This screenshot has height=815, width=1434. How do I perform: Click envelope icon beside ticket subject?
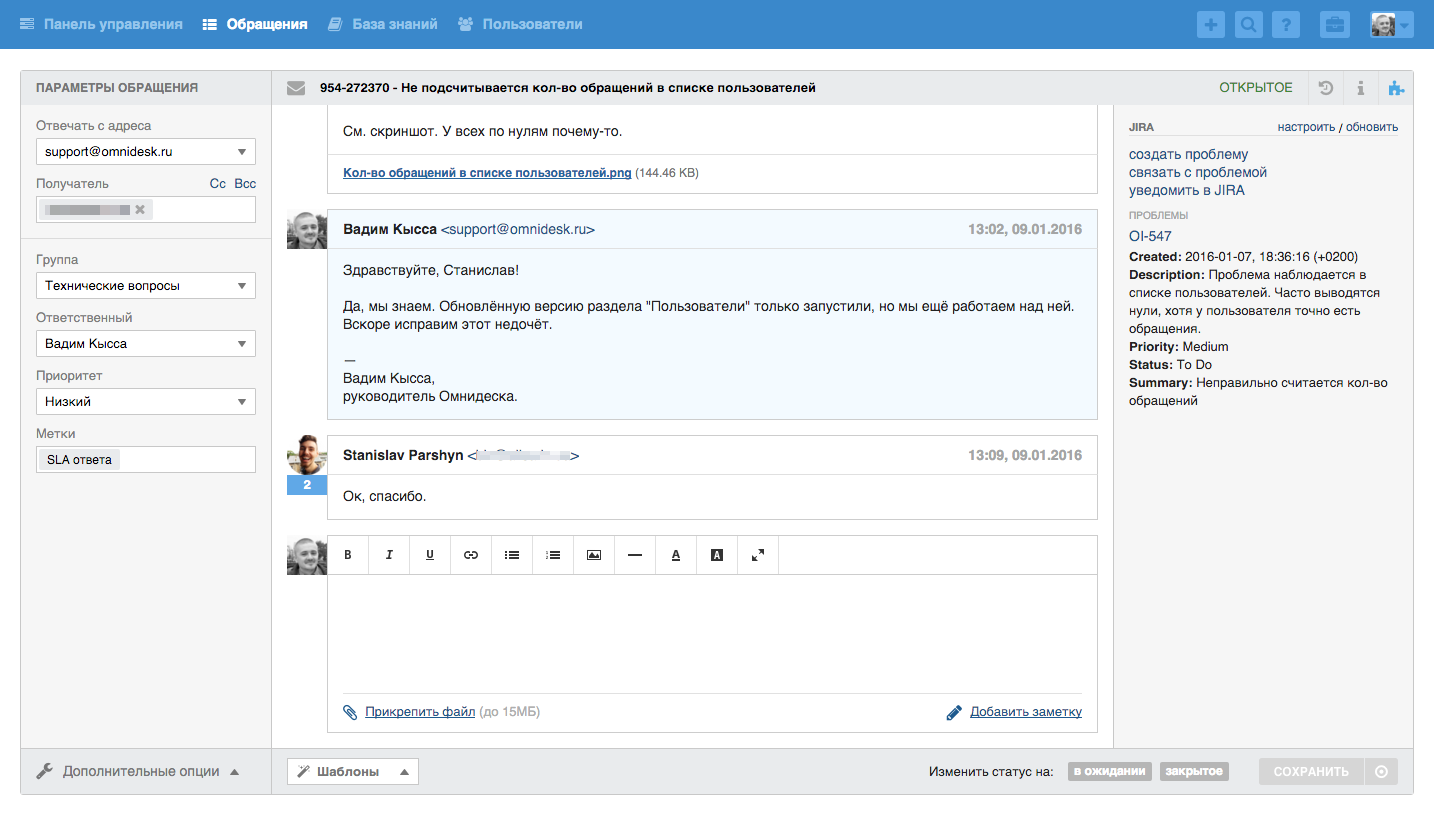[x=296, y=88]
